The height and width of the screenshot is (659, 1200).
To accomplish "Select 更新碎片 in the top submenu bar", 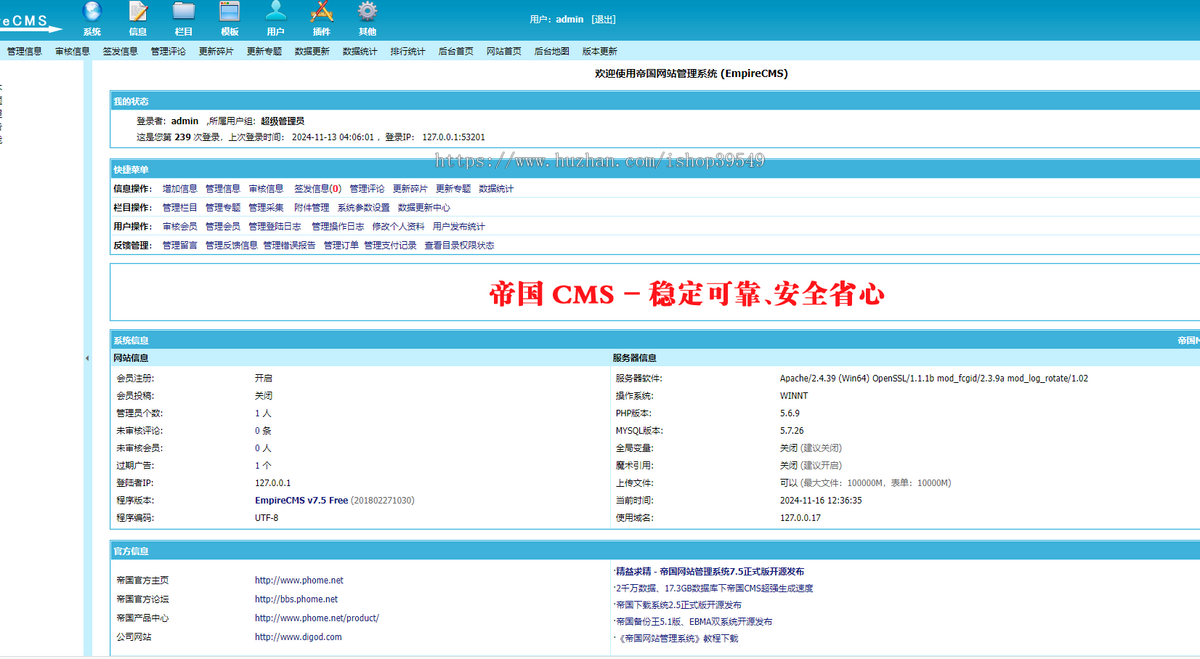I will pyautogui.click(x=216, y=51).
